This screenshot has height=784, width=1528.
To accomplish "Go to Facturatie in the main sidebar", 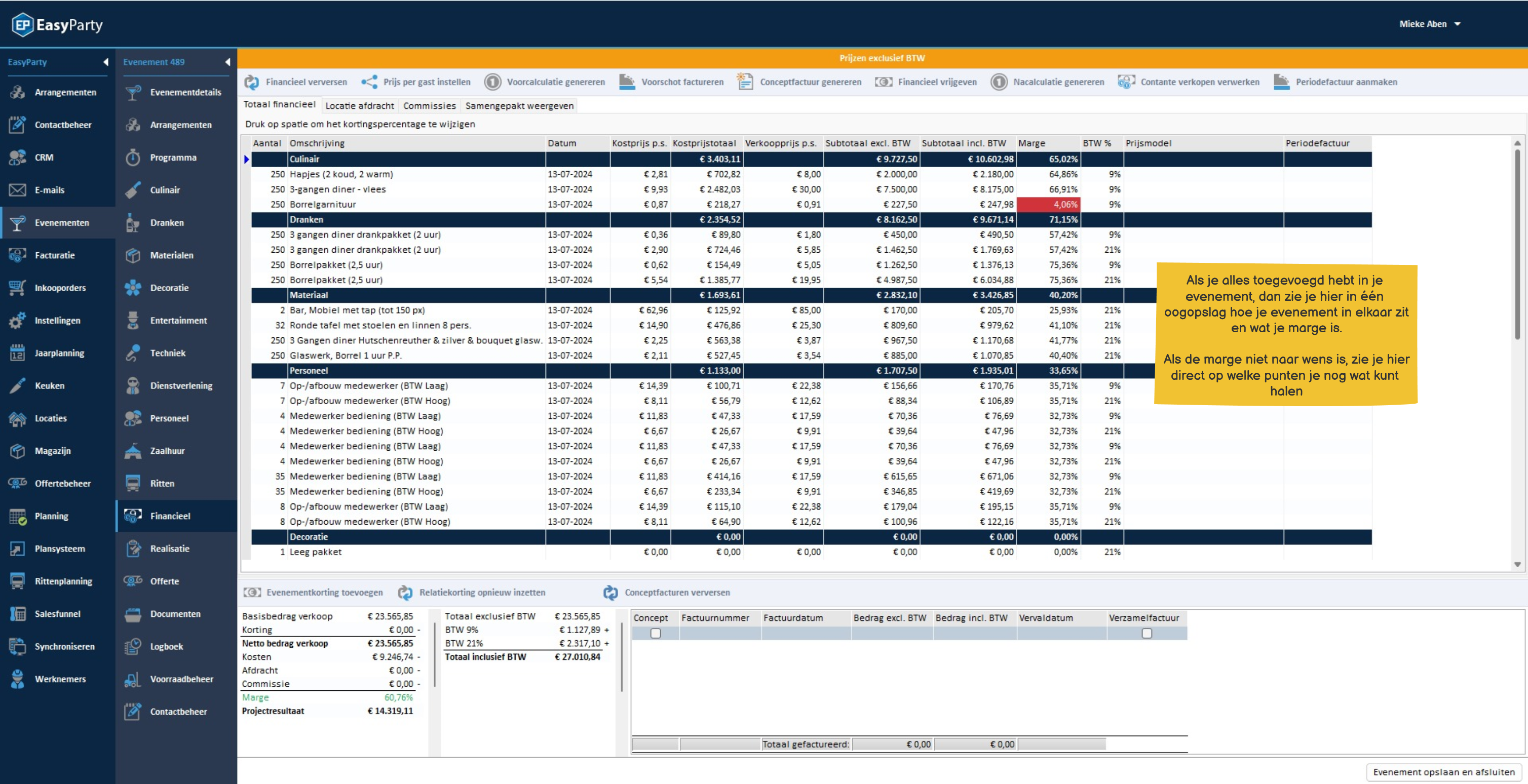I will (58, 255).
